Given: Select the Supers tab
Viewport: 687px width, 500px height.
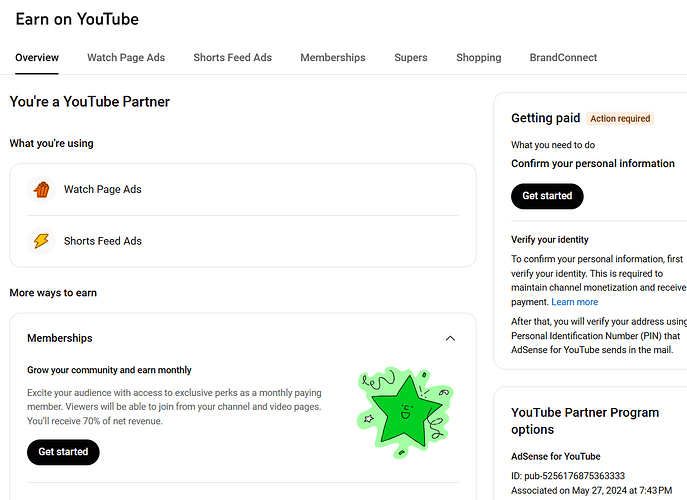Looking at the screenshot, I should point(411,58).
